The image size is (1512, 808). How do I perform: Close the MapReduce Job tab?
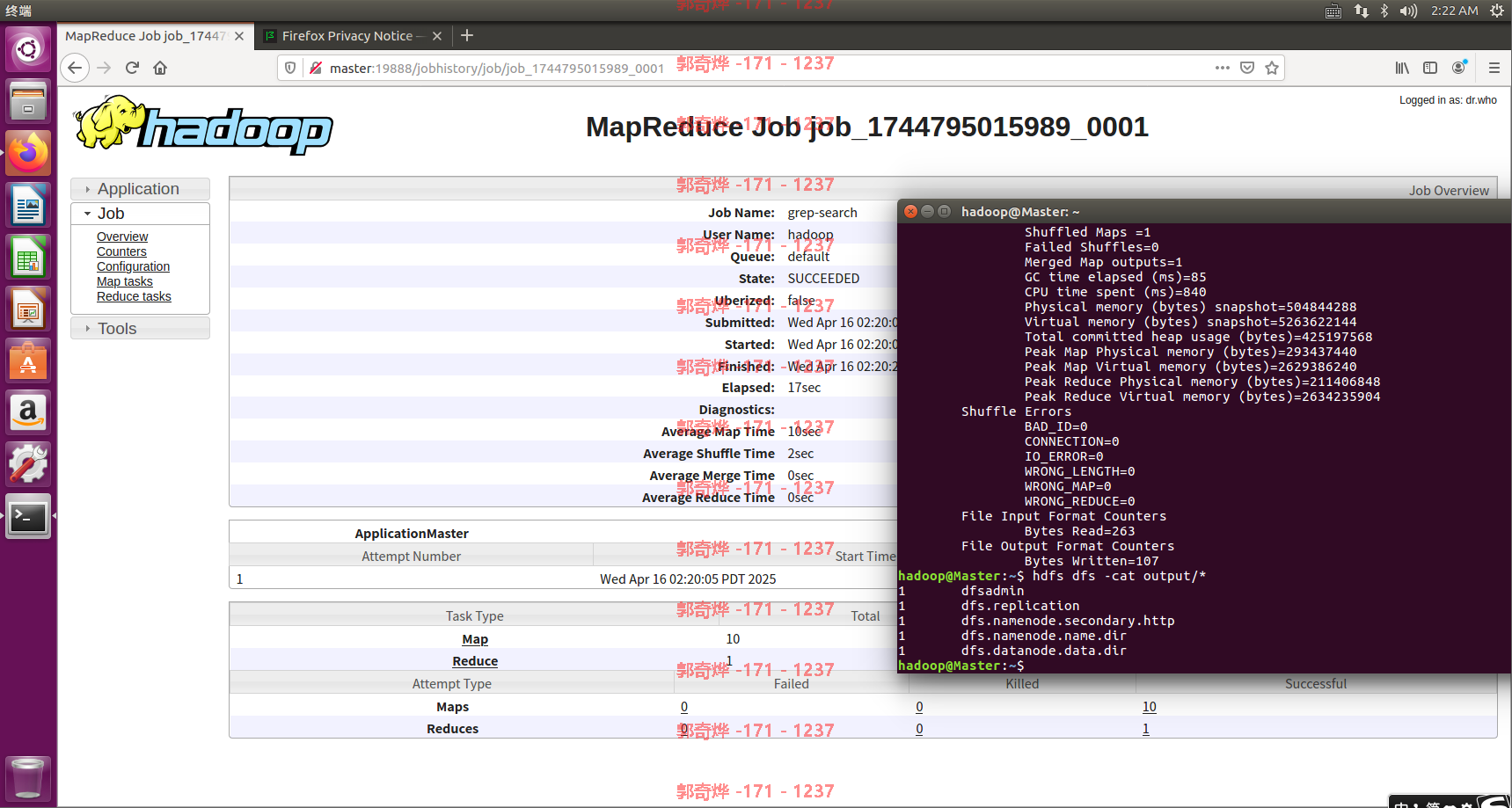[239, 36]
